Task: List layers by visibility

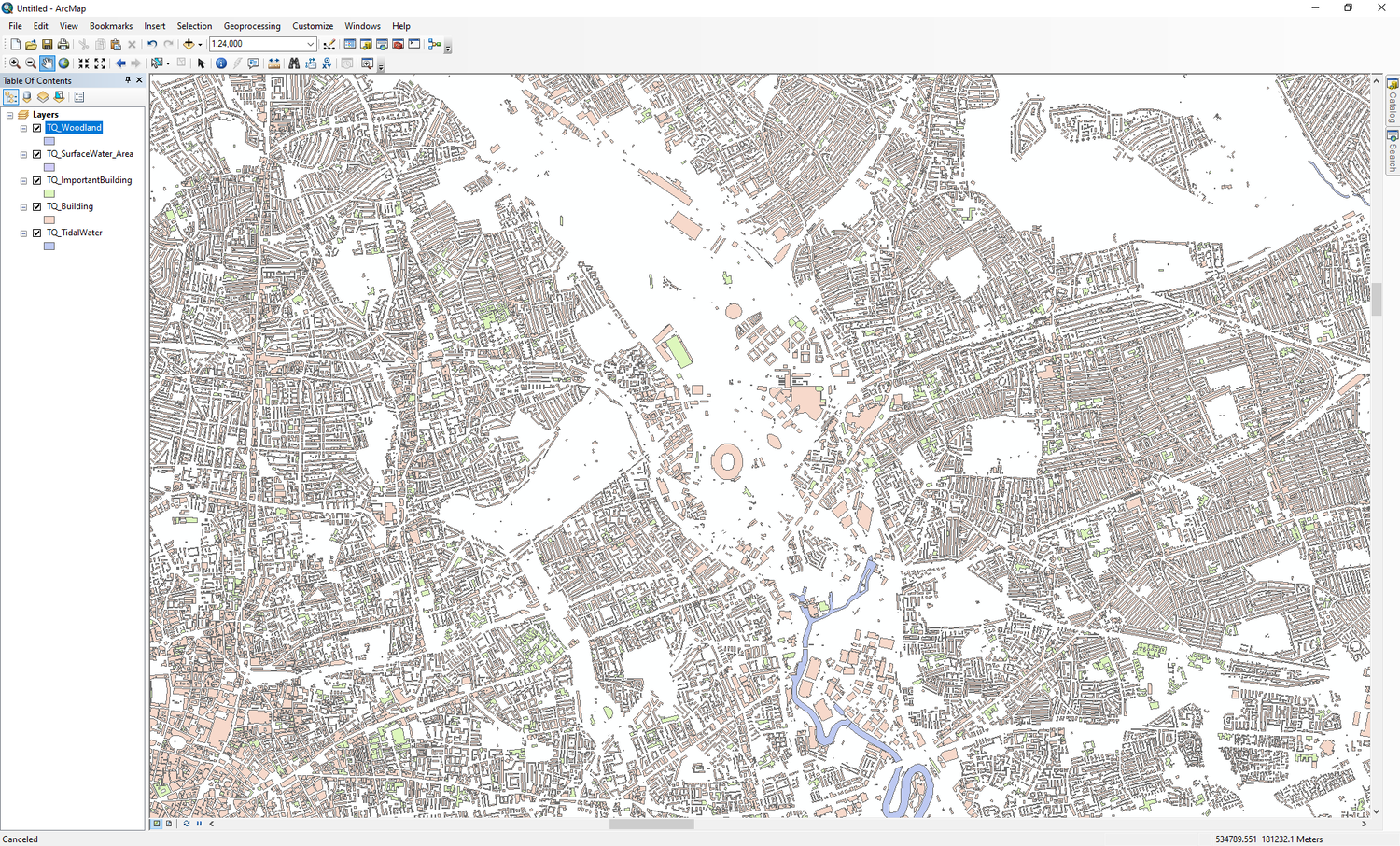Action: click(x=43, y=96)
